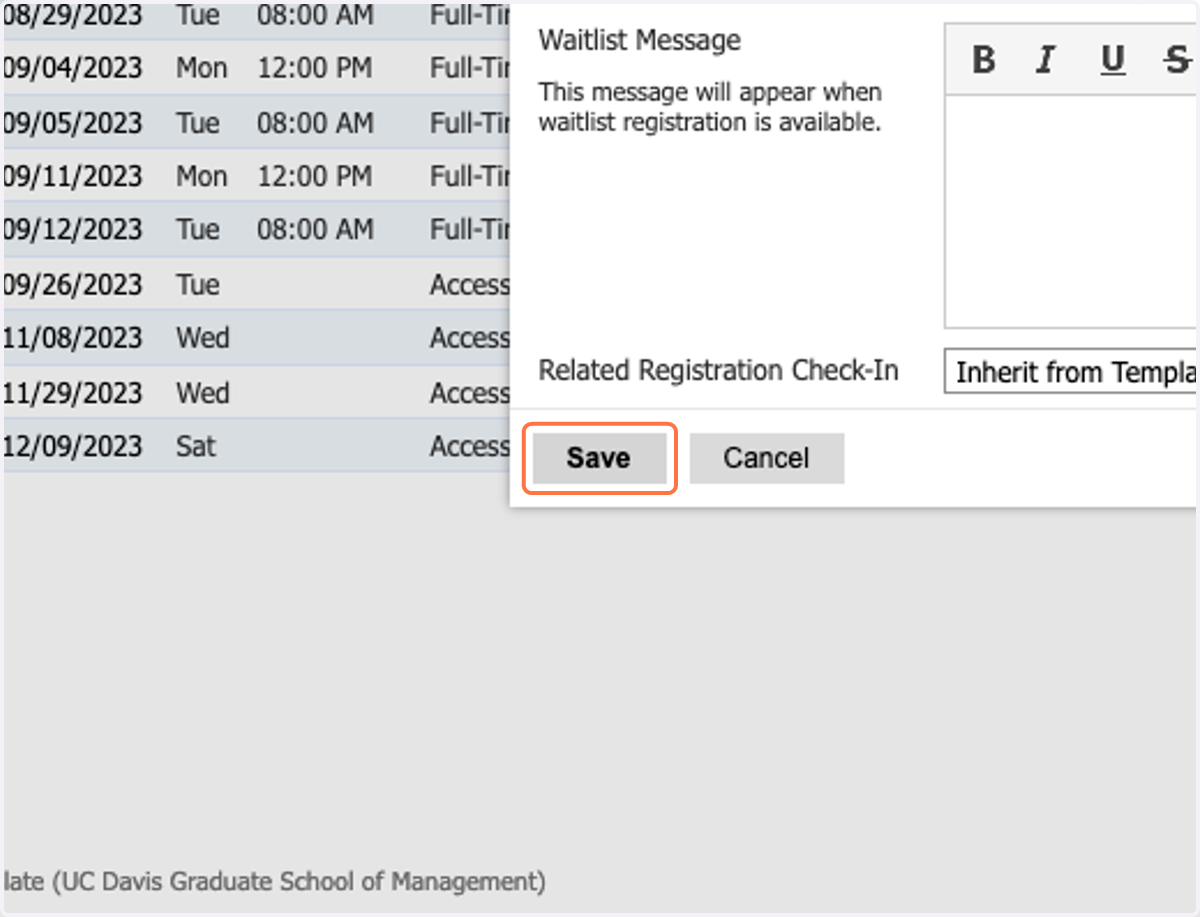The image size is (1200, 917).
Task: Select the 08/29/2023 date cell
Action: click(72, 16)
